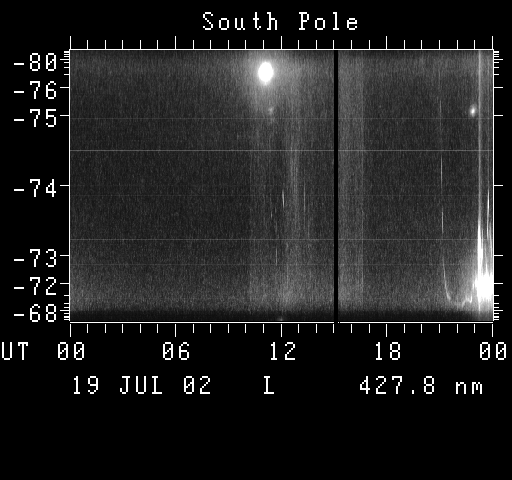Click the -76 latitude axis label
Viewport: 512px width, 480px height.
(x=35, y=90)
